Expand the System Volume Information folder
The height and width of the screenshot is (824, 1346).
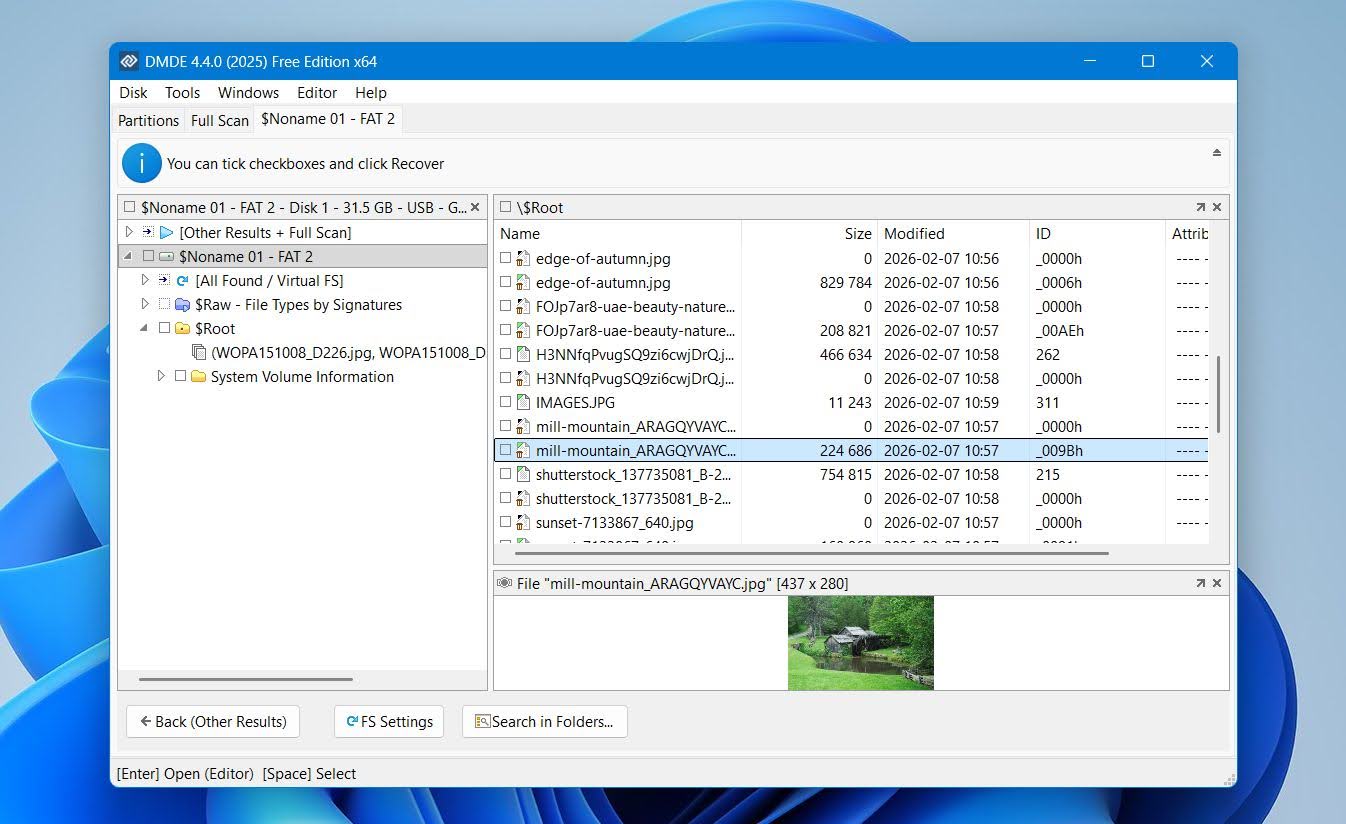(161, 377)
